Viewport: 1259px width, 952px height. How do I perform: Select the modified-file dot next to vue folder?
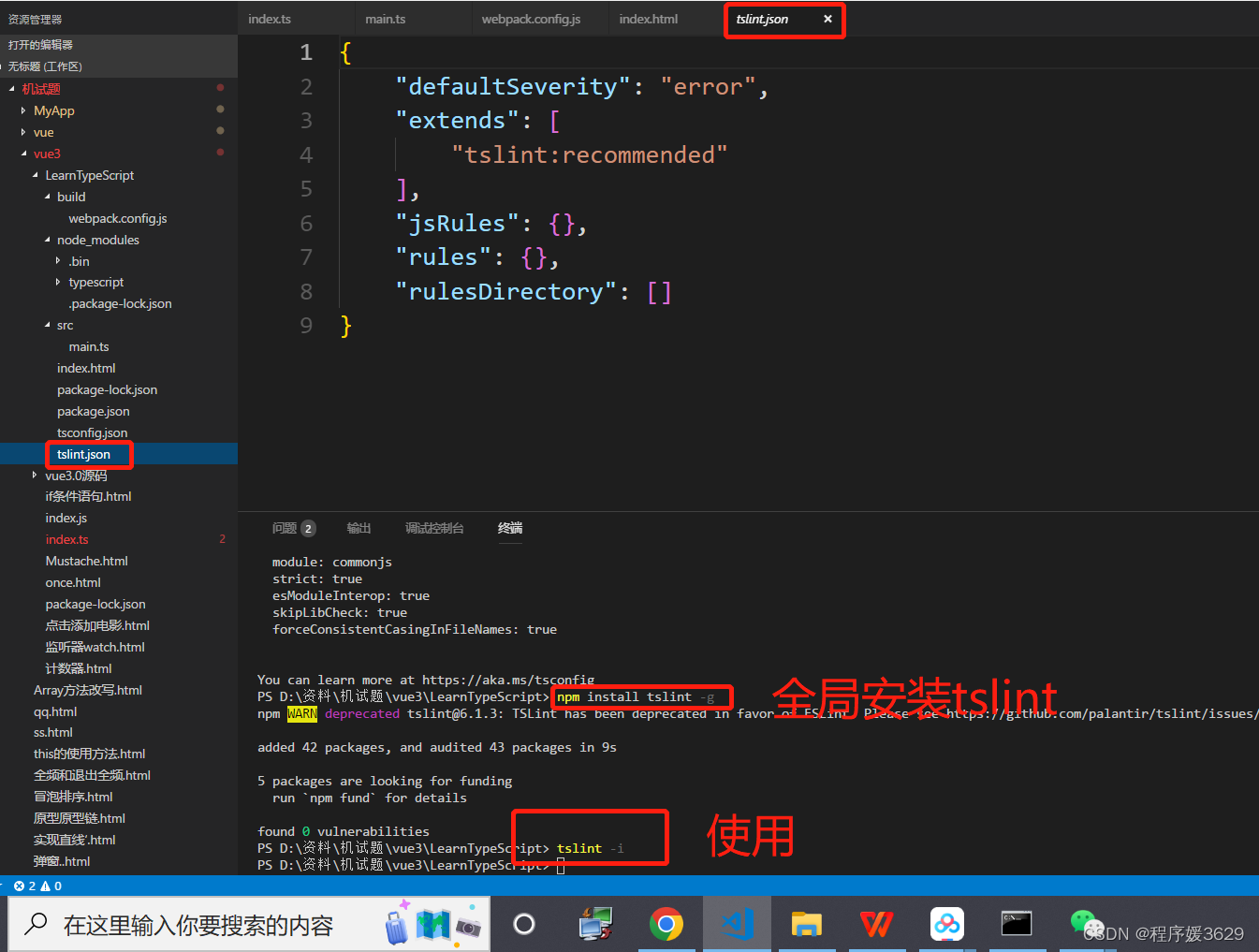tap(220, 131)
